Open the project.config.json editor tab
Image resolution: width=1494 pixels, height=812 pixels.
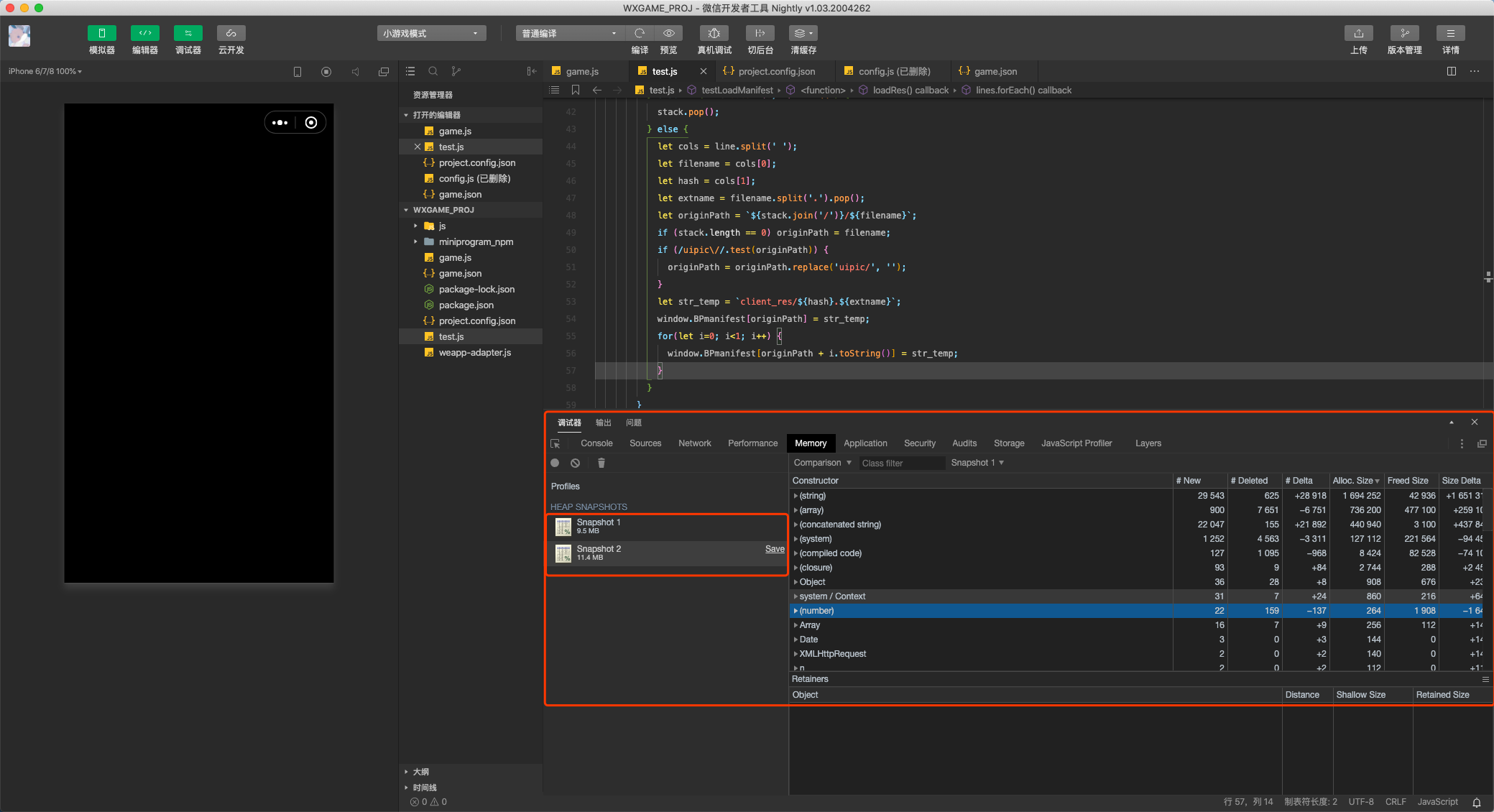(x=776, y=71)
